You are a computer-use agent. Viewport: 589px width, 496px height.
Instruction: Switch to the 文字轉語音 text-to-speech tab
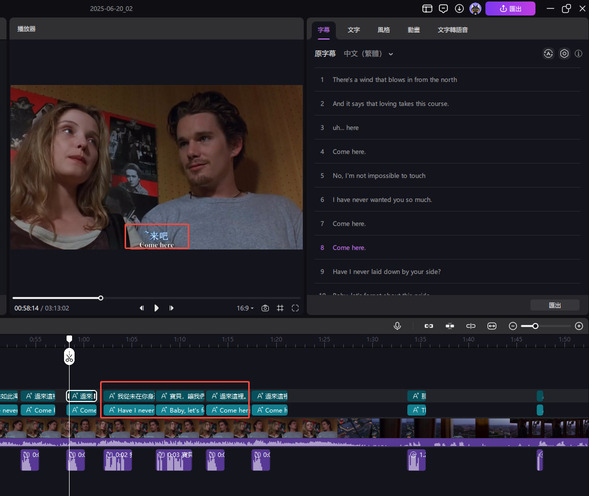coord(452,30)
